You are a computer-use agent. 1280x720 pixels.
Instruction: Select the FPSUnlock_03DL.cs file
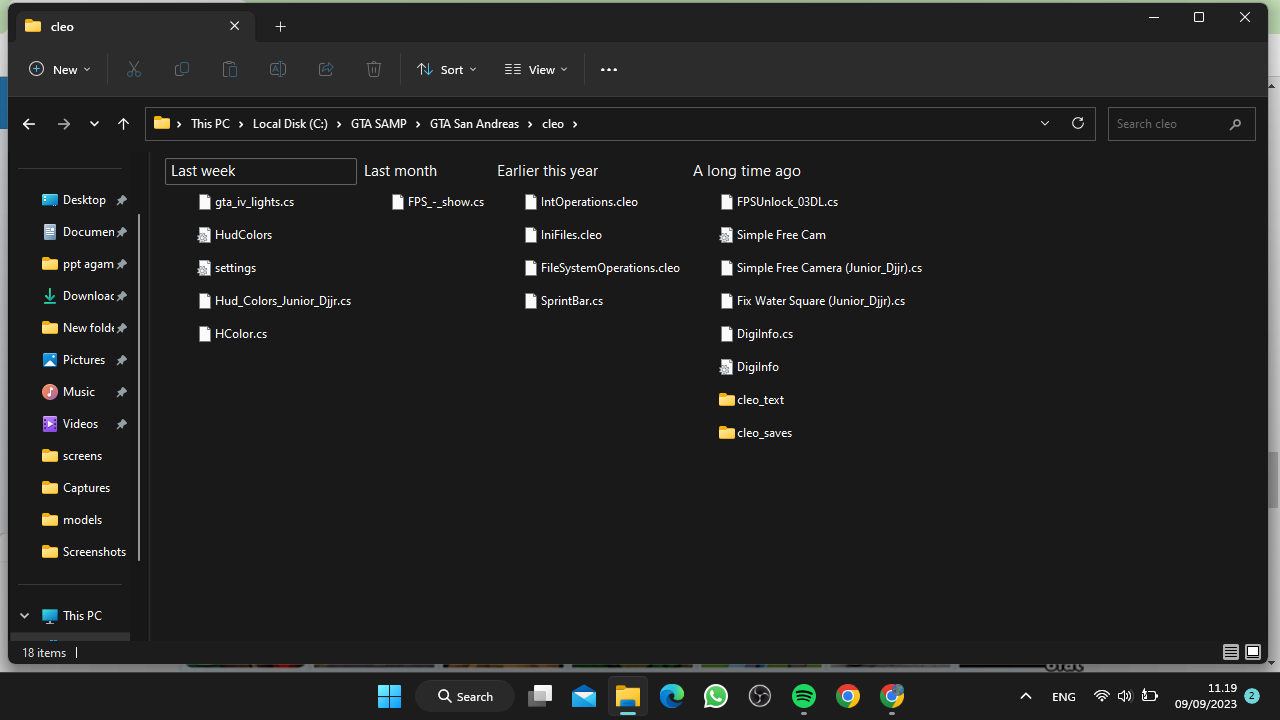779,202
